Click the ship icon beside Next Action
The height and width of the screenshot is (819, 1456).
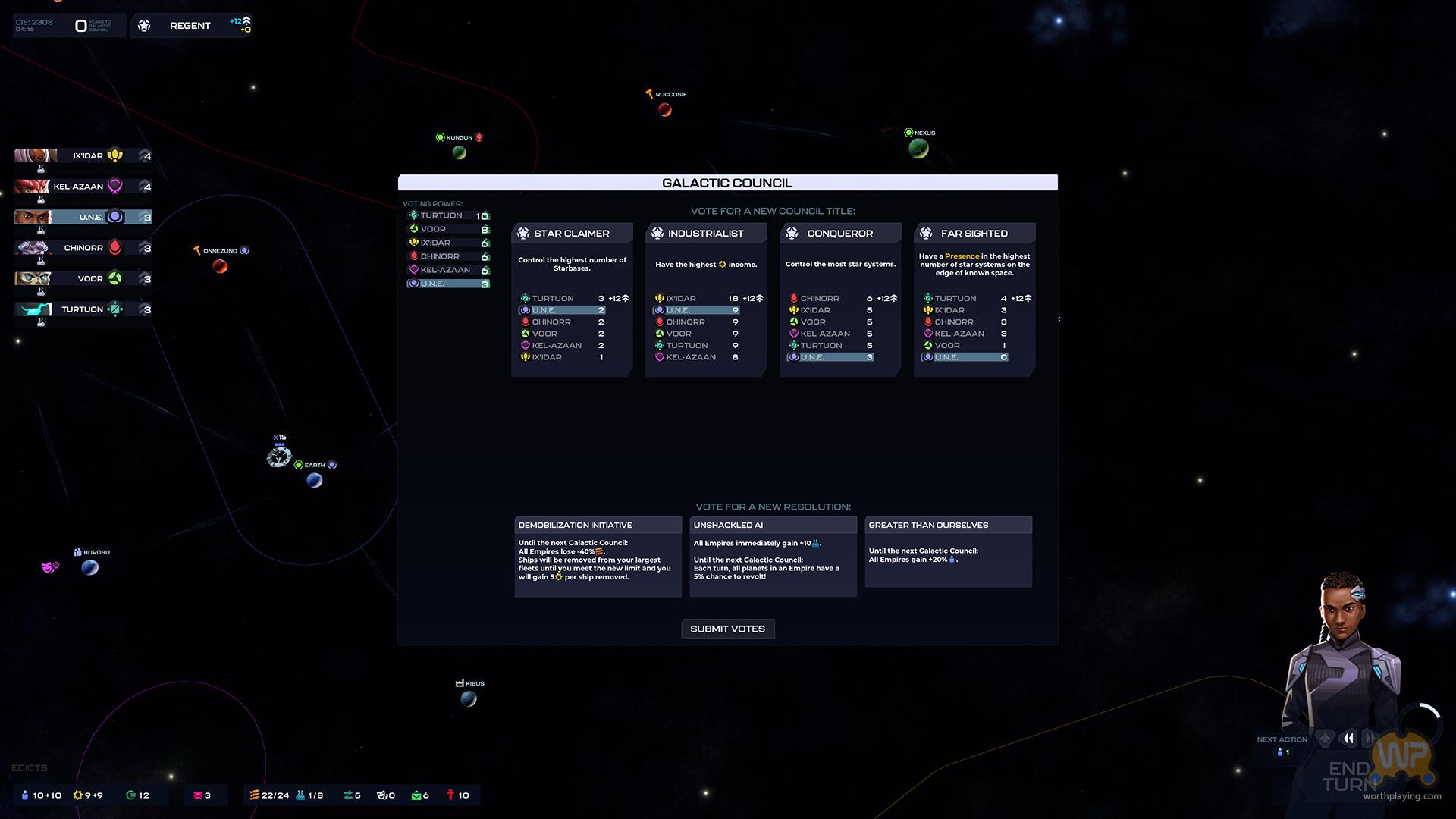(x=1325, y=738)
